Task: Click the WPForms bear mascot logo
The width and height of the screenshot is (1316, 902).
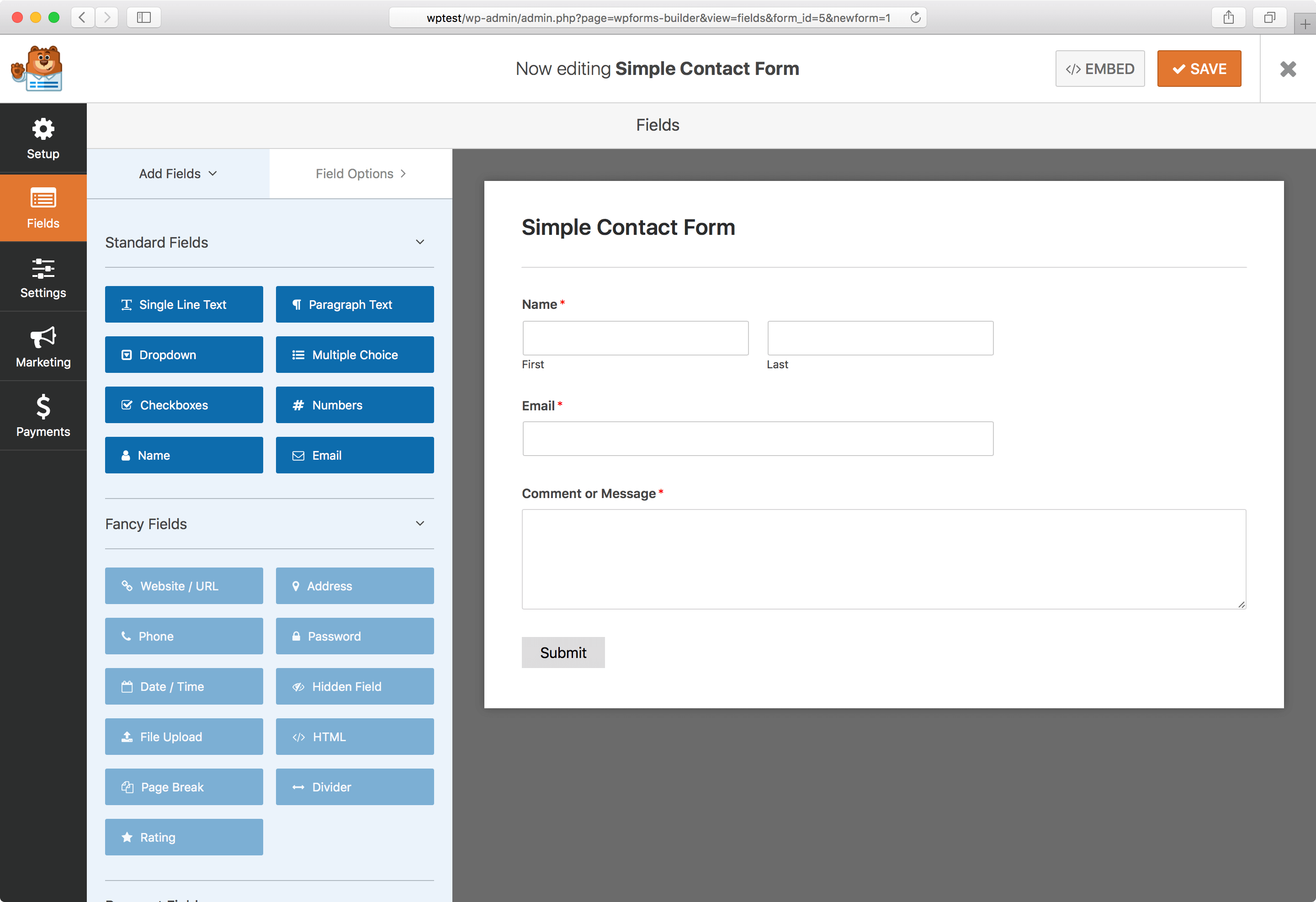Action: (x=37, y=69)
